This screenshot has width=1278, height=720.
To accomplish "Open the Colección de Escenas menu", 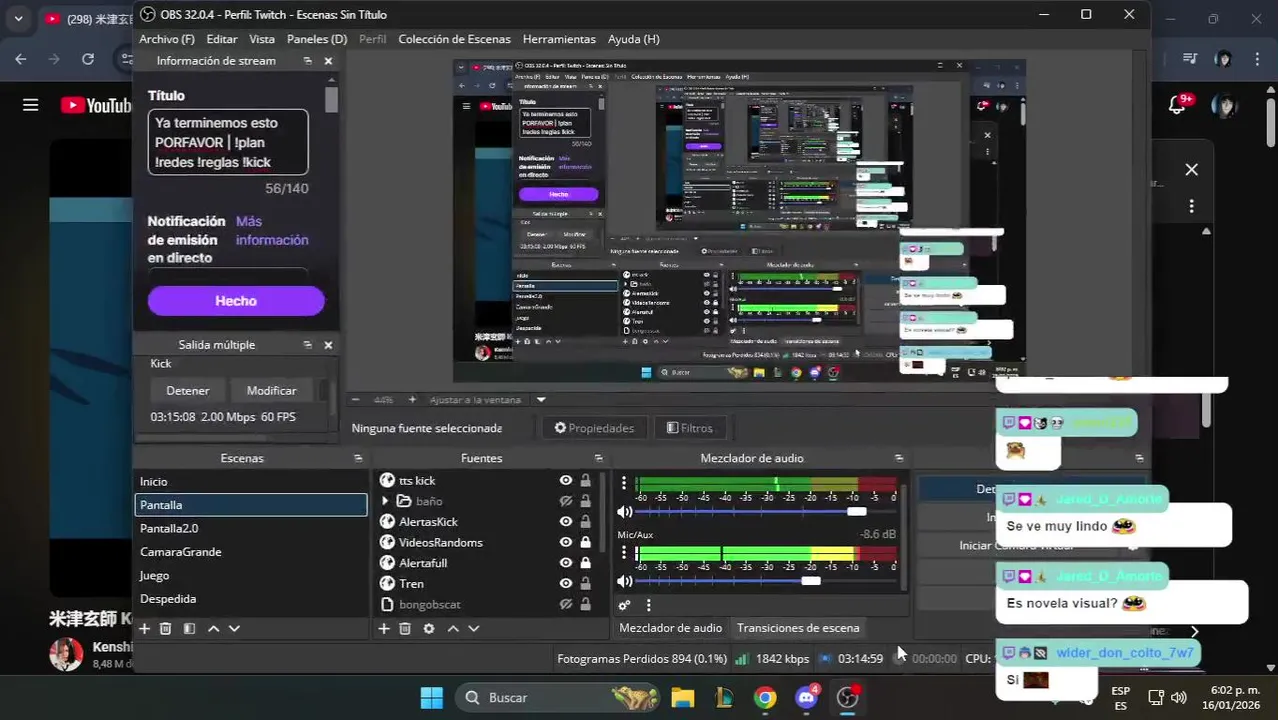I will click(454, 39).
